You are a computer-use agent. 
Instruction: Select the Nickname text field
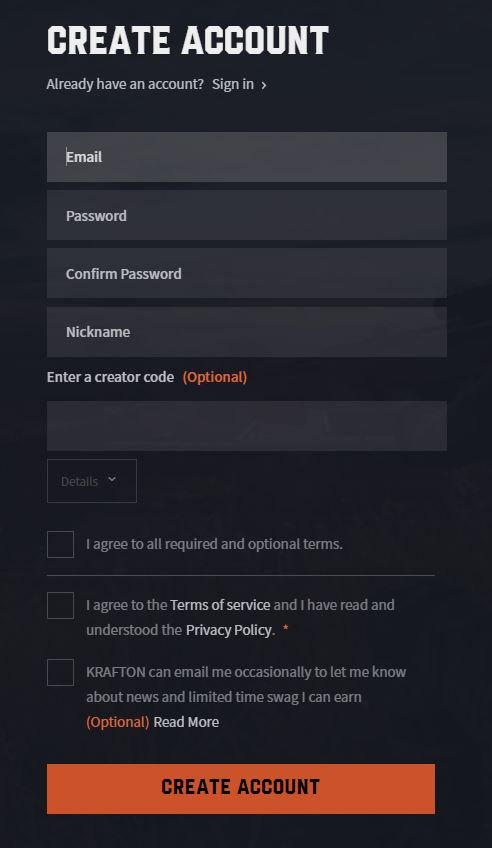point(247,332)
